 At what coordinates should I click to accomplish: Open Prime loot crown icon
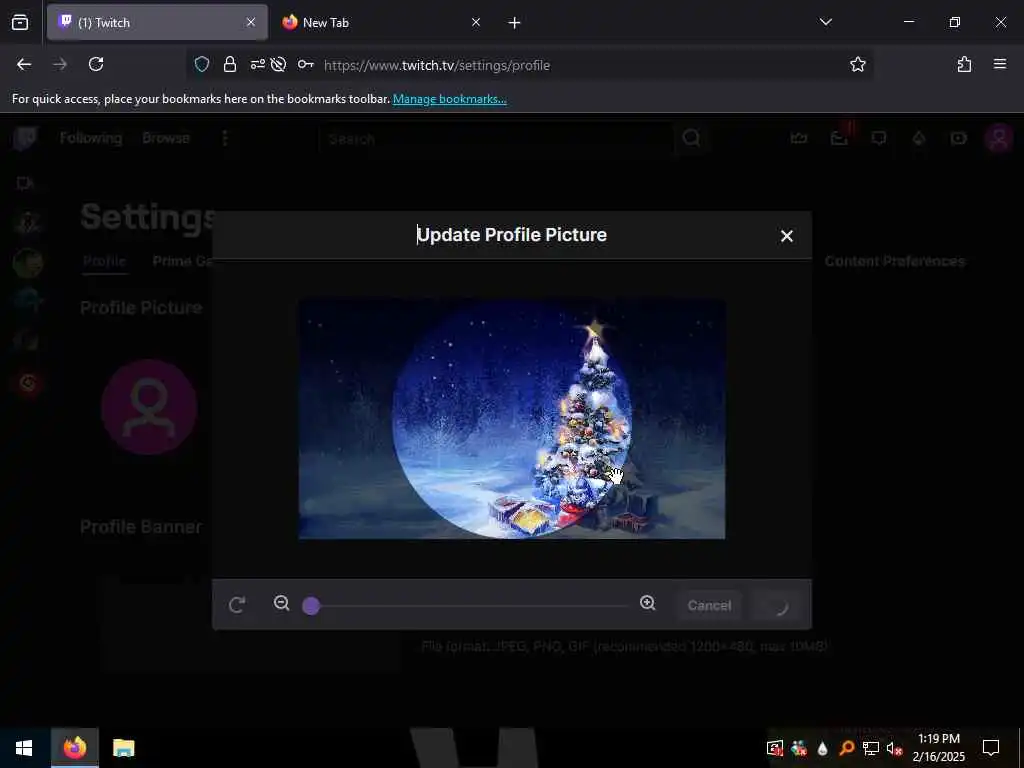click(799, 138)
